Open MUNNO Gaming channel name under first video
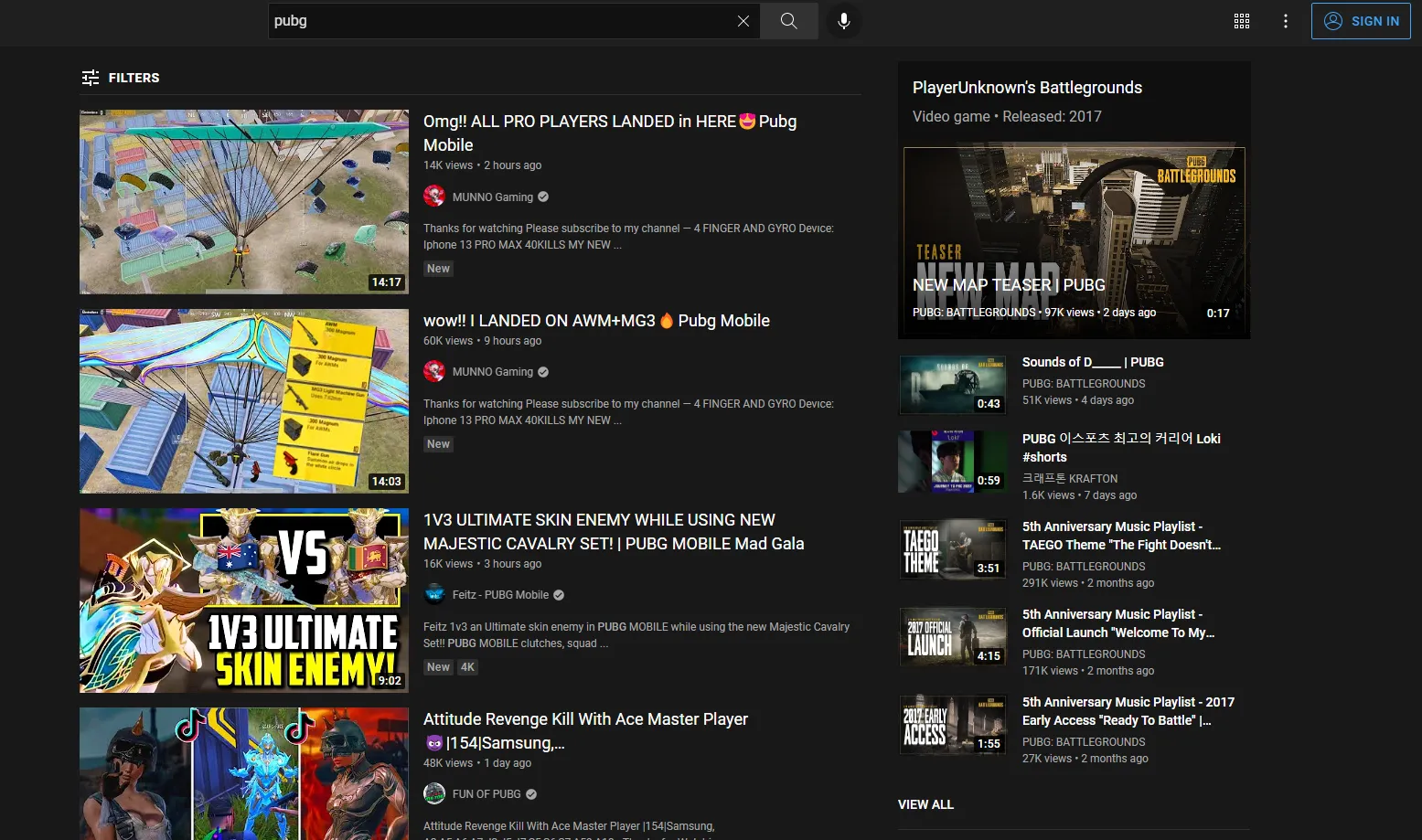This screenshot has width=1422, height=840. (x=493, y=197)
